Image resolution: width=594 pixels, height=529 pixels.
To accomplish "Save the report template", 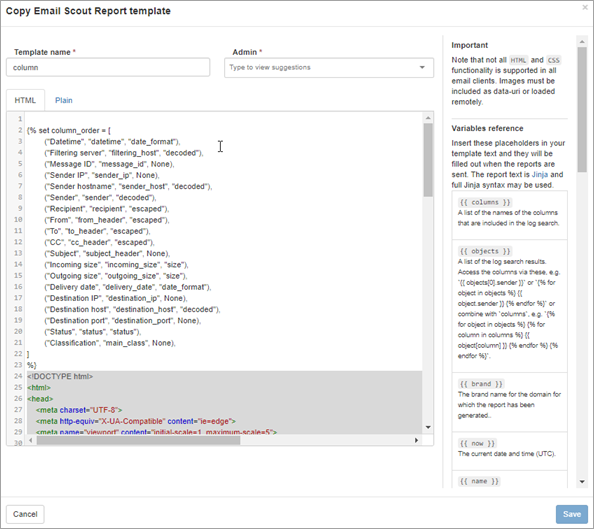I will (x=572, y=514).
